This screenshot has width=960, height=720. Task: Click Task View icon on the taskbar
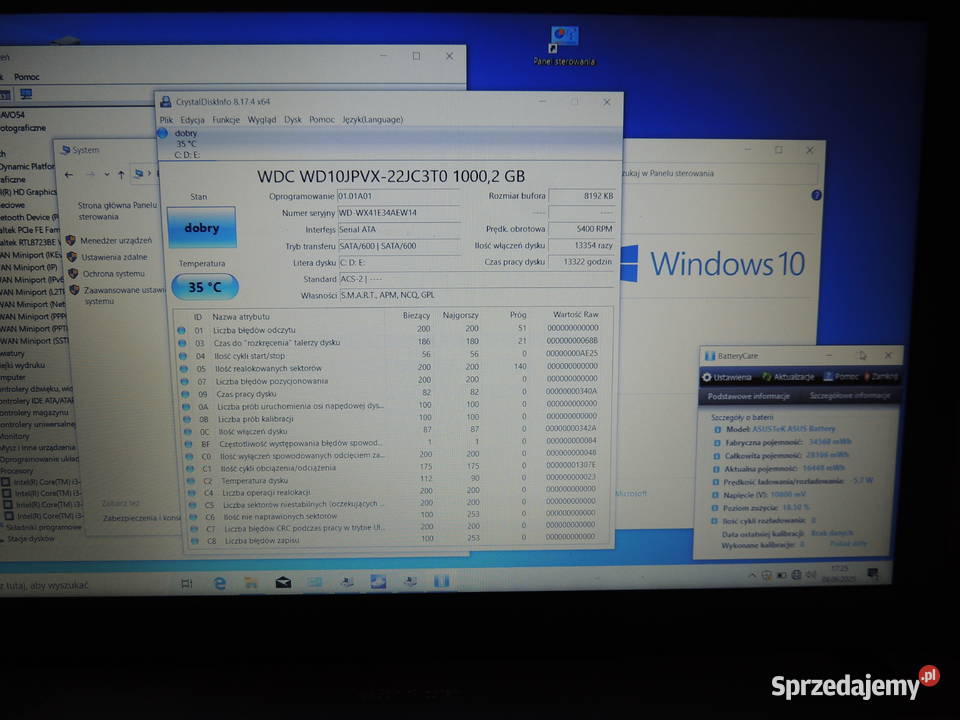click(x=186, y=583)
